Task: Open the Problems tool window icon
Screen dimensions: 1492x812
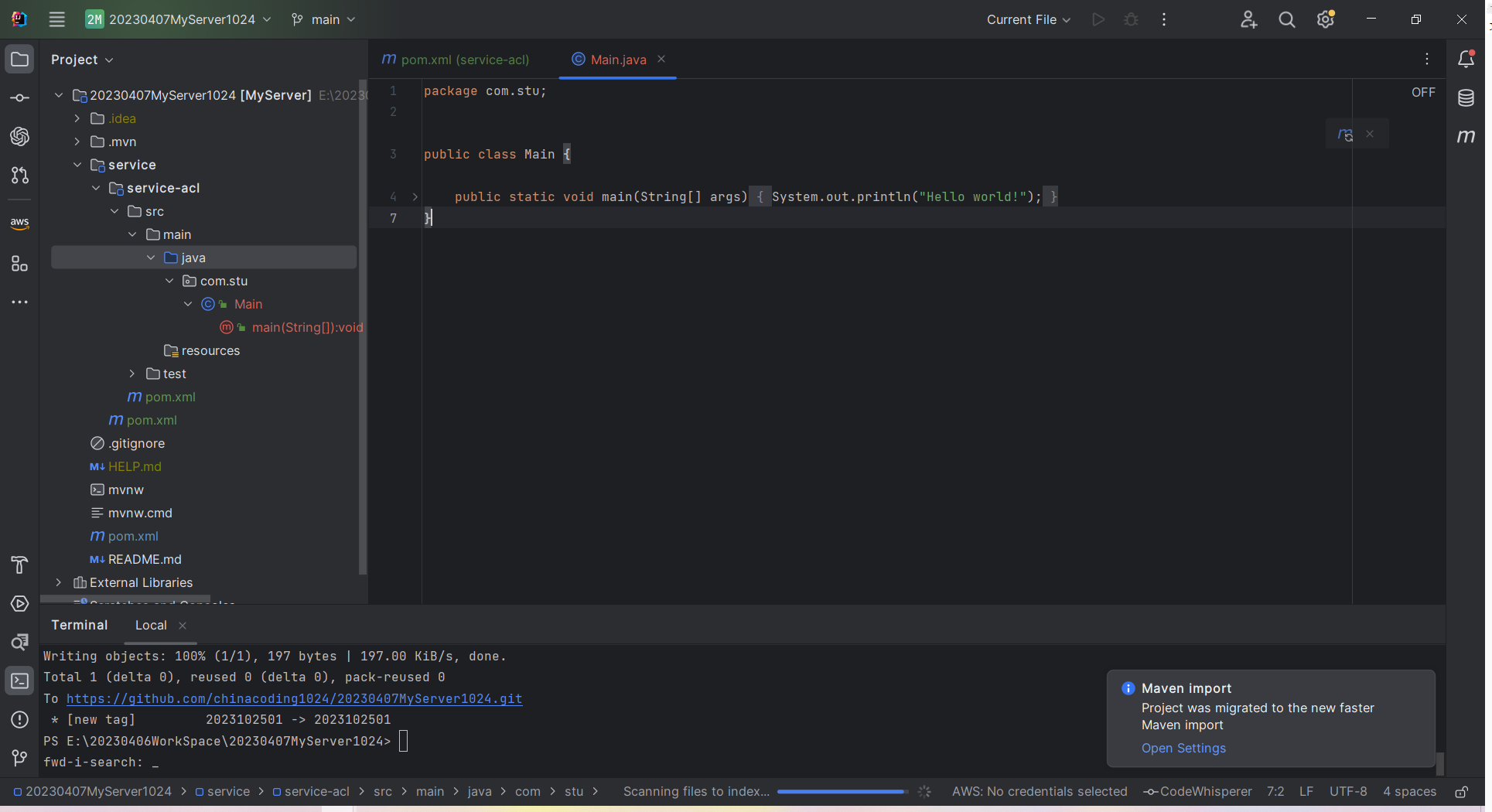Action: tap(20, 719)
